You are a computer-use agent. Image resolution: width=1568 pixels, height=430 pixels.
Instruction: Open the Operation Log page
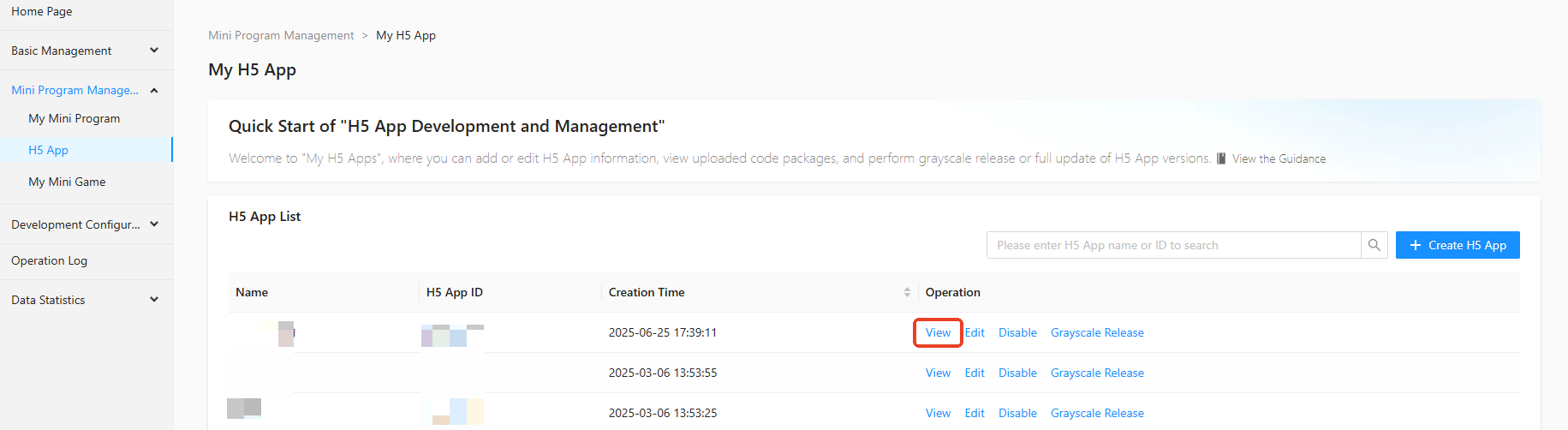tap(49, 260)
